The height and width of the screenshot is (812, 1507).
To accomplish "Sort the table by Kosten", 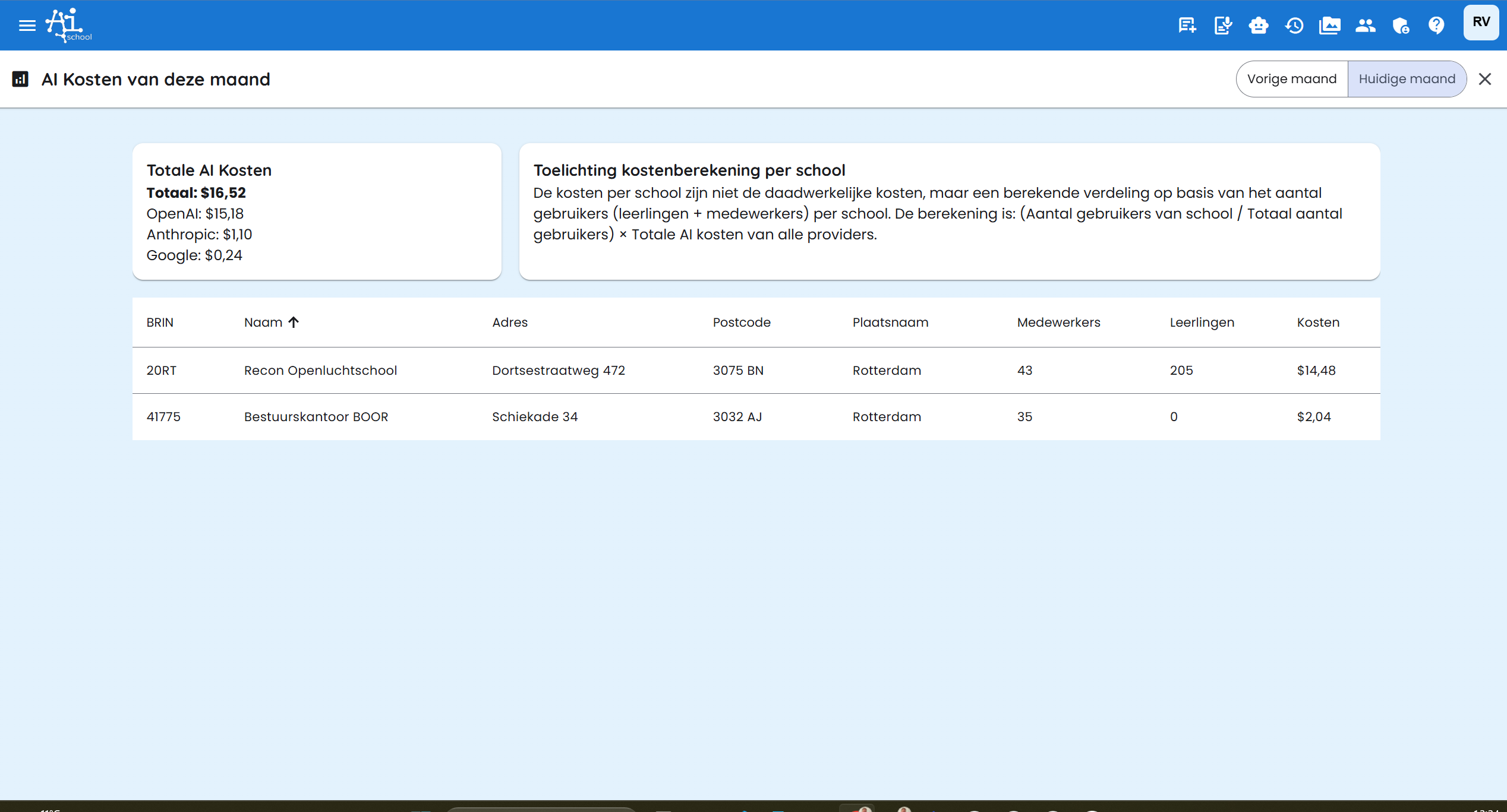I will click(1318, 322).
